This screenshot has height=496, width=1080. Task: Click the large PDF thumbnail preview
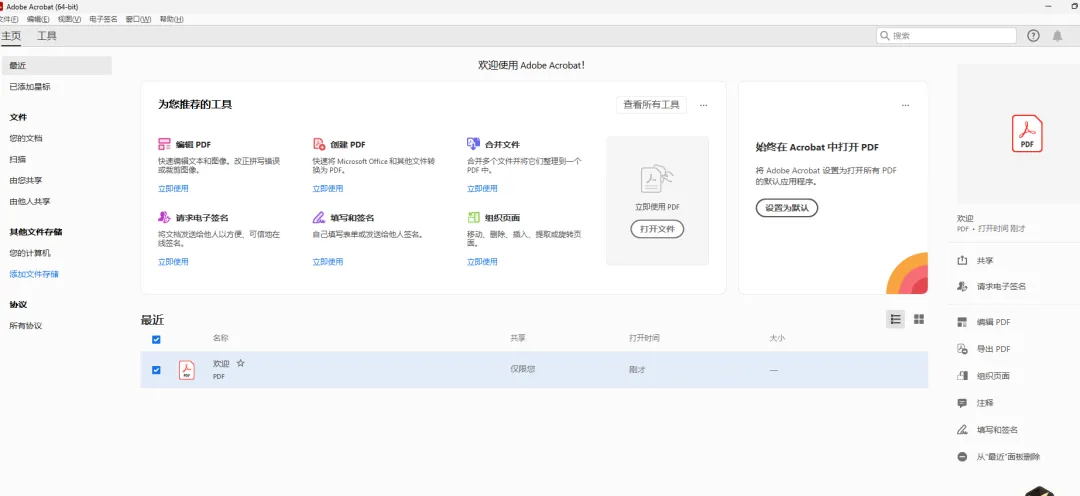click(x=1026, y=134)
